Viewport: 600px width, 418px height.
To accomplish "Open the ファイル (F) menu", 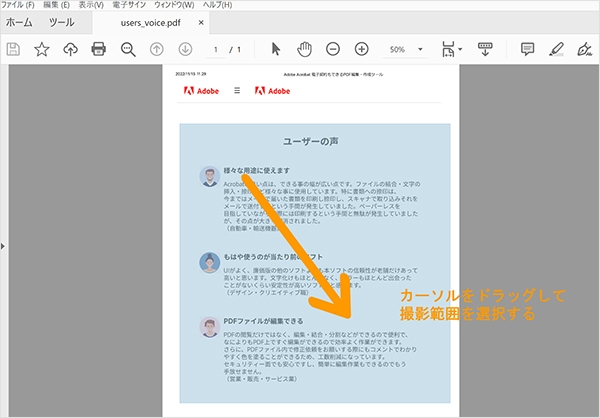I will pyautogui.click(x=19, y=5).
